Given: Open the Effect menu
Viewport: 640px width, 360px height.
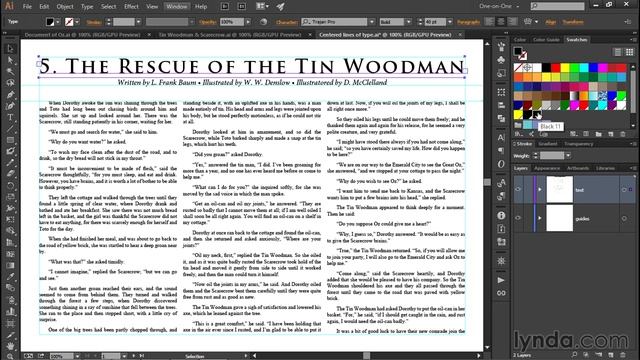Looking at the screenshot, I should point(131,7).
